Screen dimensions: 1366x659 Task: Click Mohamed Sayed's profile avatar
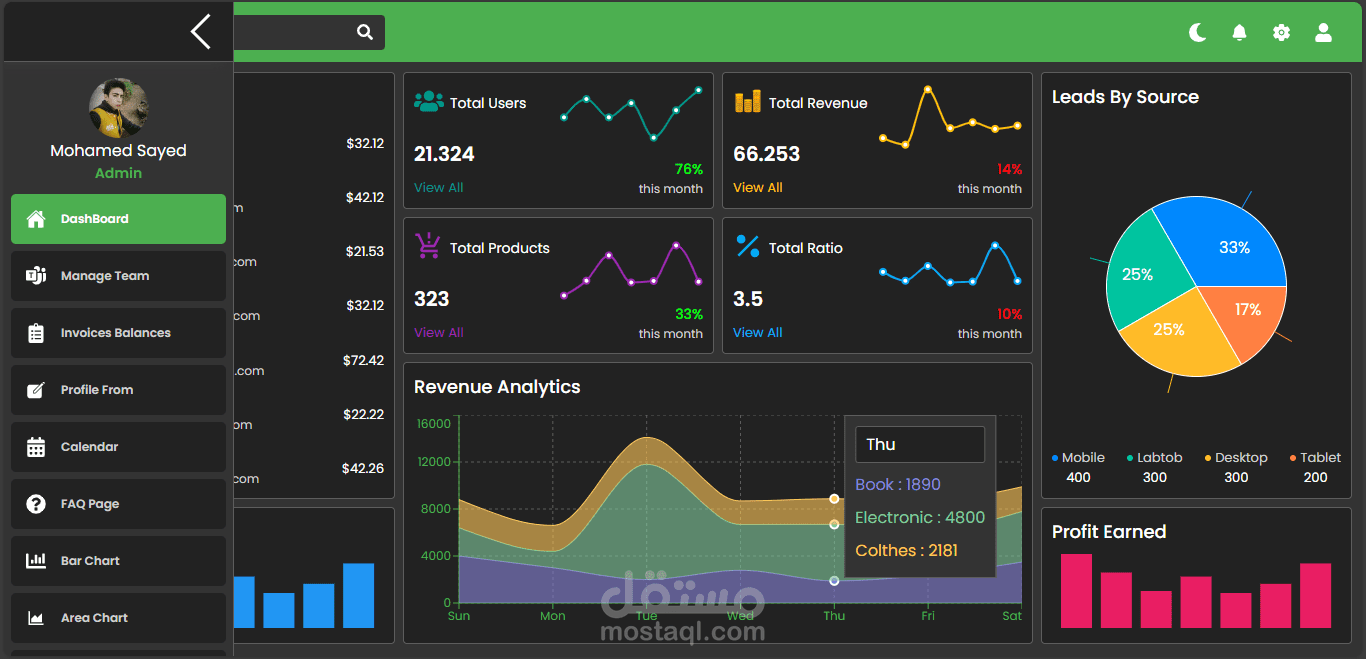pyautogui.click(x=119, y=109)
